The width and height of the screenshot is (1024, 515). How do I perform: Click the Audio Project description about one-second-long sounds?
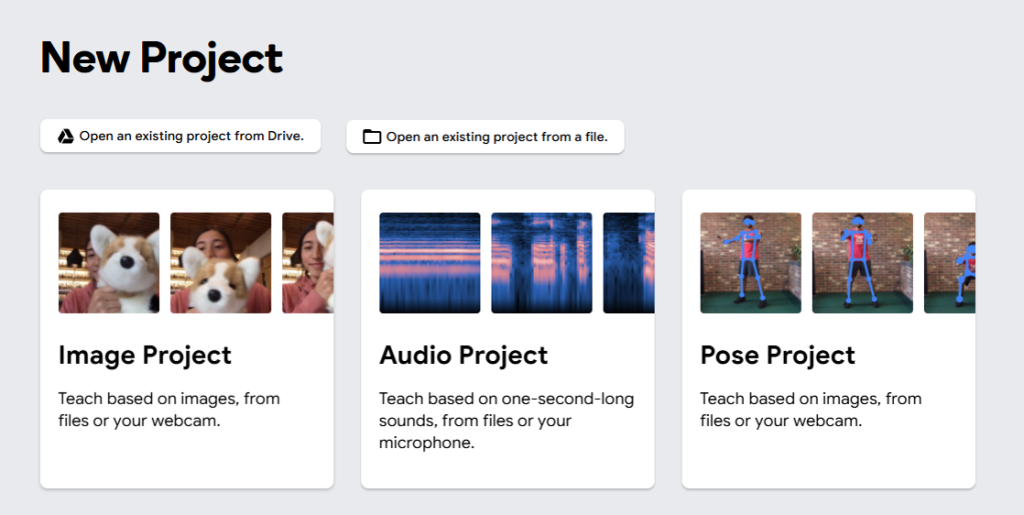point(506,420)
